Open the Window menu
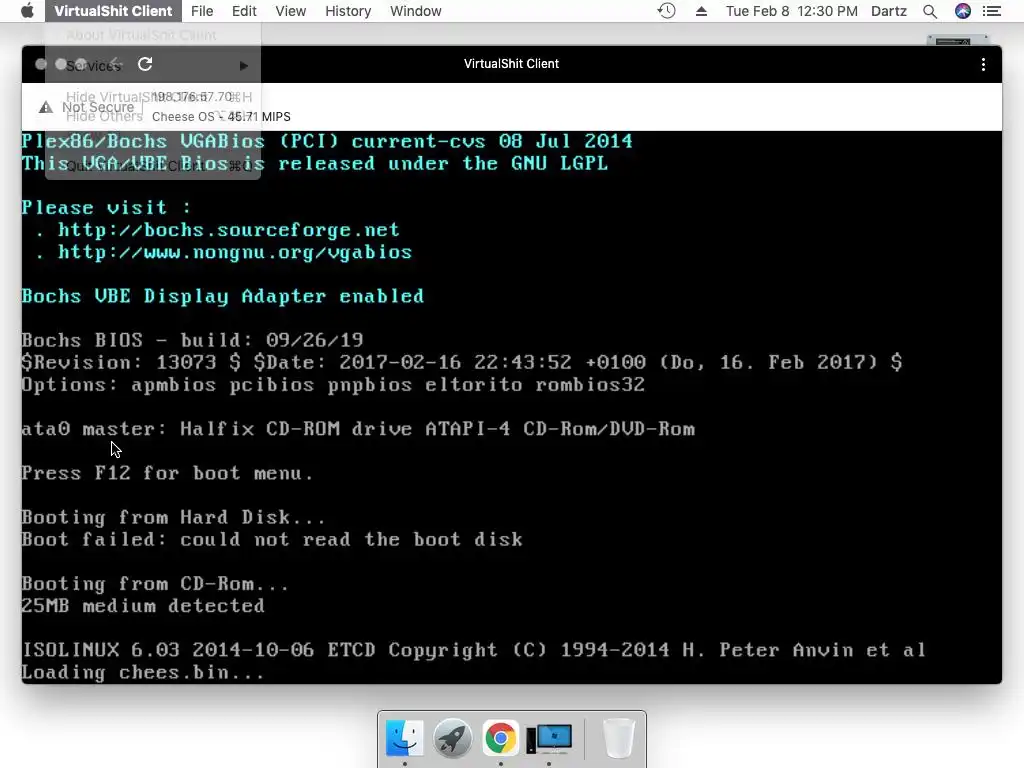The image size is (1024, 768). (415, 11)
